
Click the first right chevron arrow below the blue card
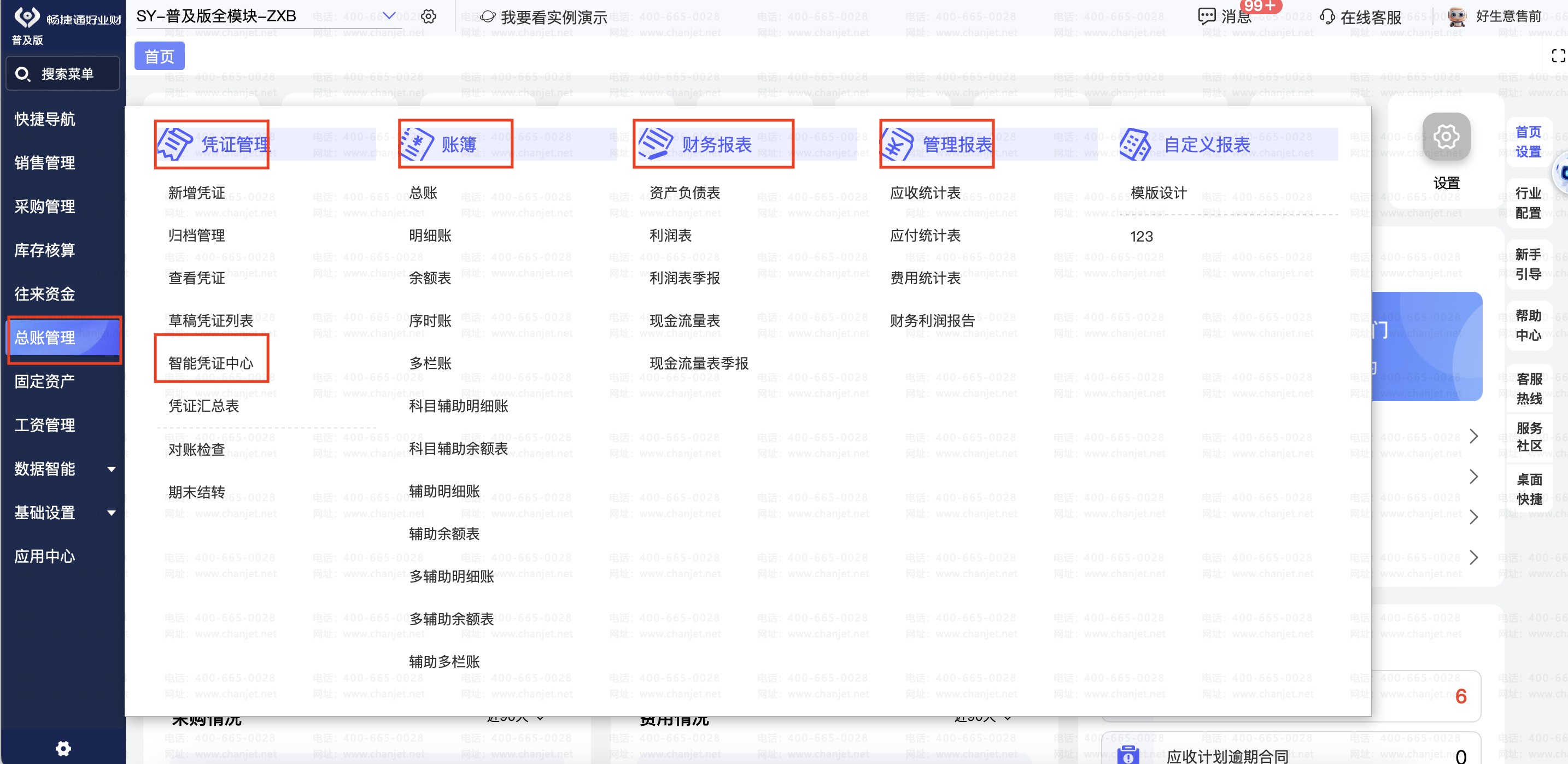pos(1473,436)
